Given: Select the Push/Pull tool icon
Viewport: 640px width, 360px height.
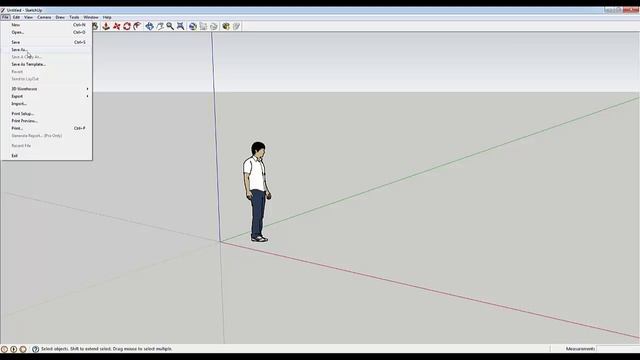Looking at the screenshot, I should pos(106,27).
